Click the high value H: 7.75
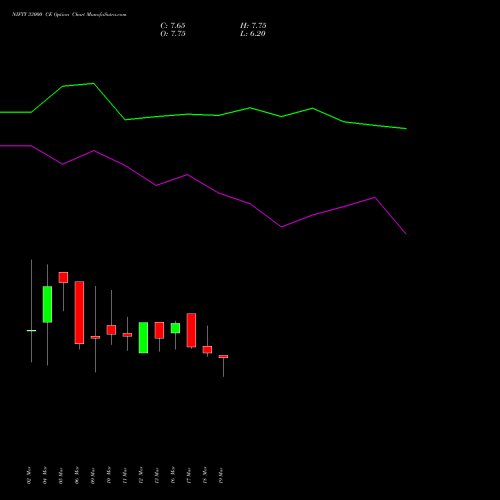500x500 pixels. point(253,26)
